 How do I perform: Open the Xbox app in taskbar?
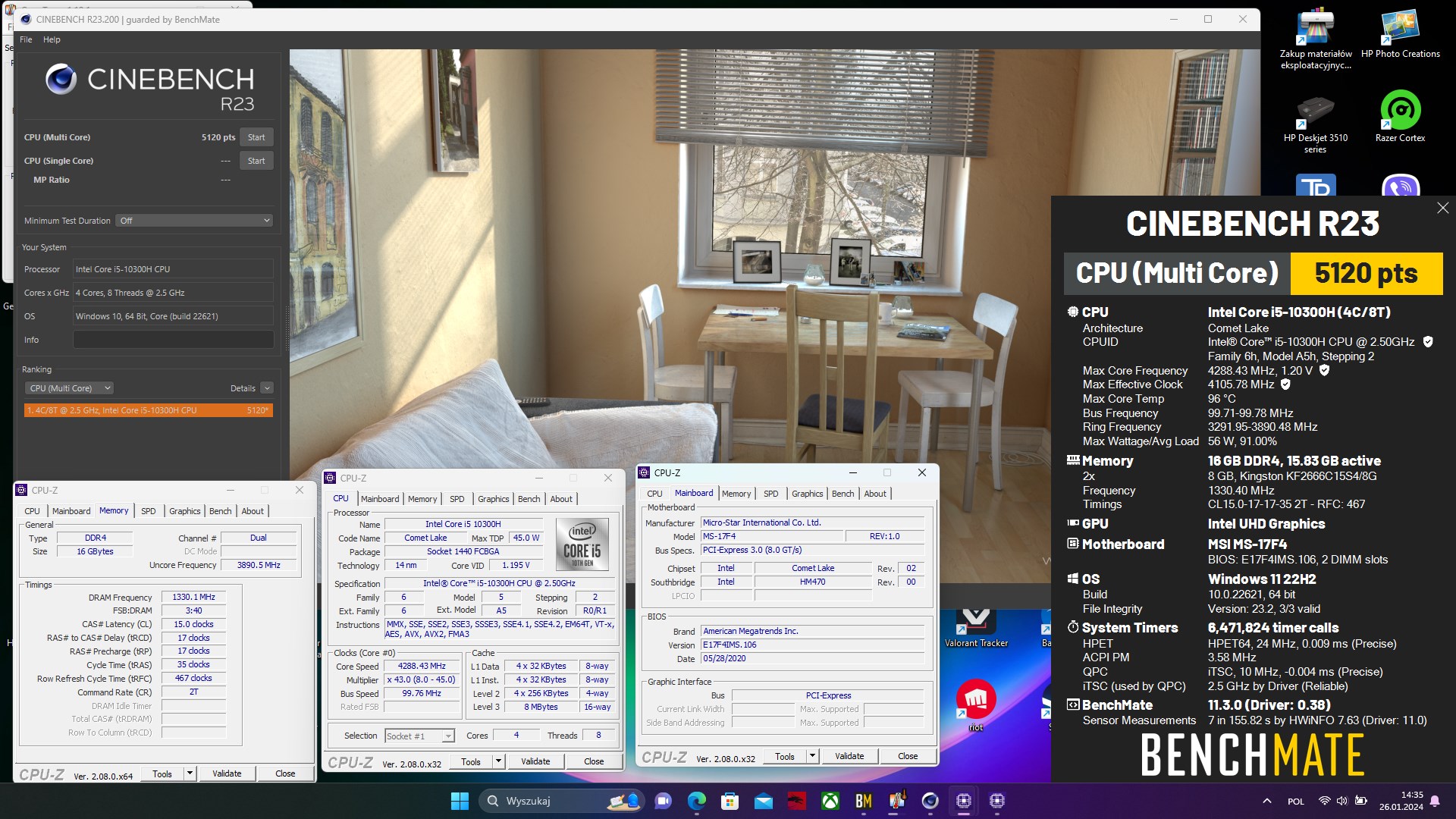(830, 801)
